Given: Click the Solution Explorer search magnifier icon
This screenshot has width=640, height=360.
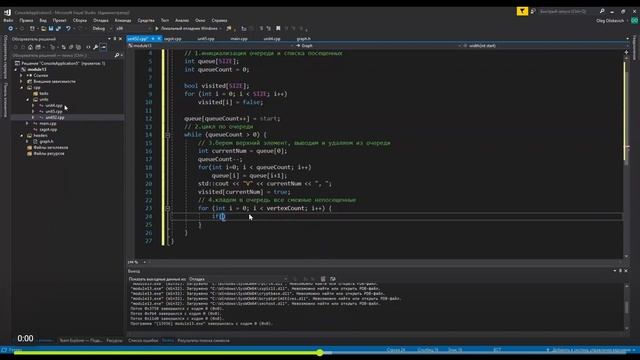Looking at the screenshot, I should (x=117, y=55).
